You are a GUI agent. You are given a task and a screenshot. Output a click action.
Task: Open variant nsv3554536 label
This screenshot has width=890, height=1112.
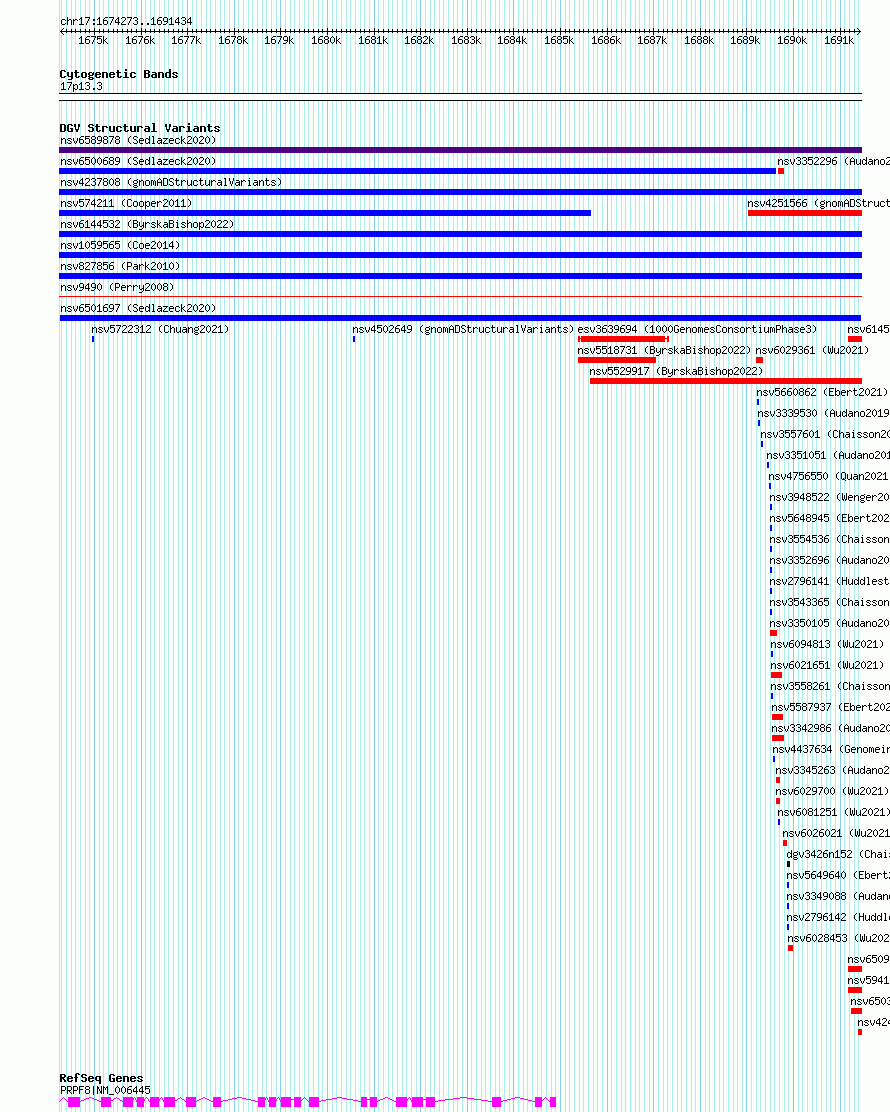829,540
